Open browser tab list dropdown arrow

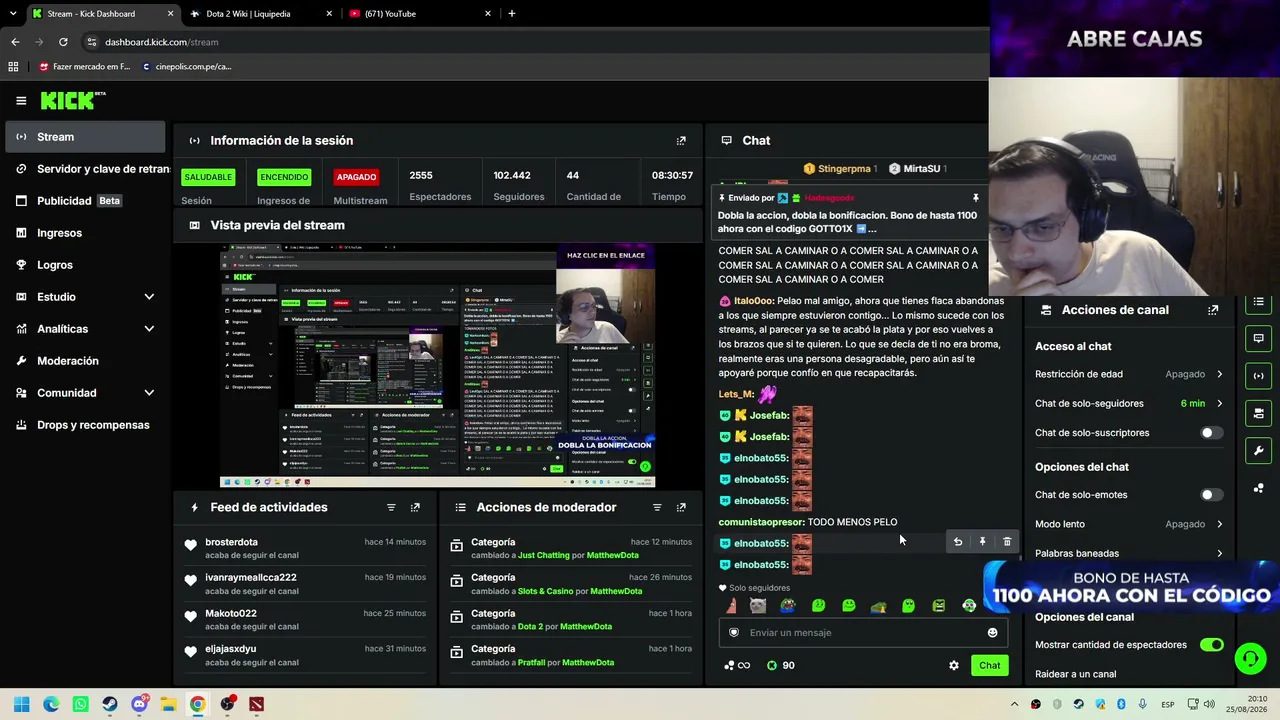coord(13,14)
